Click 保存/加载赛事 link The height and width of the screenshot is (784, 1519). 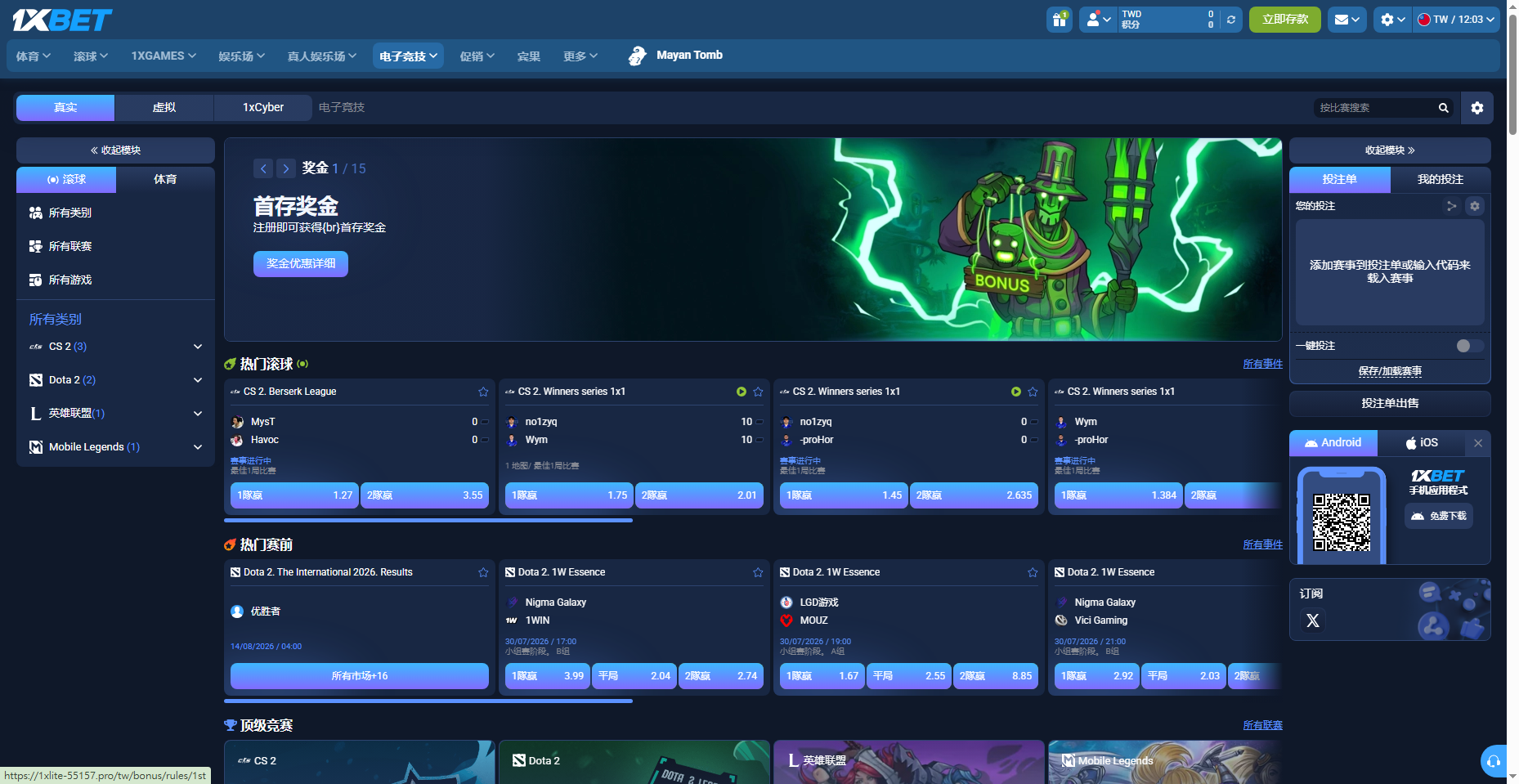pyautogui.click(x=1390, y=371)
